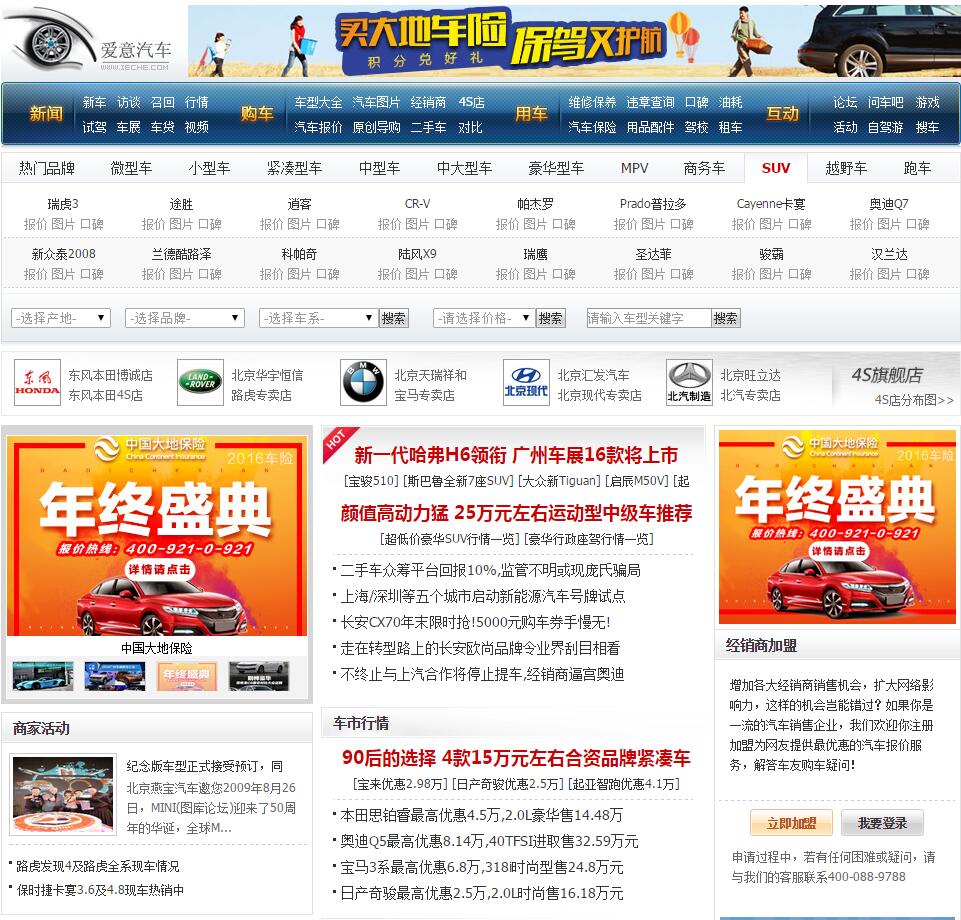Select the first slideshow thumbnail with blue car

tap(42, 676)
